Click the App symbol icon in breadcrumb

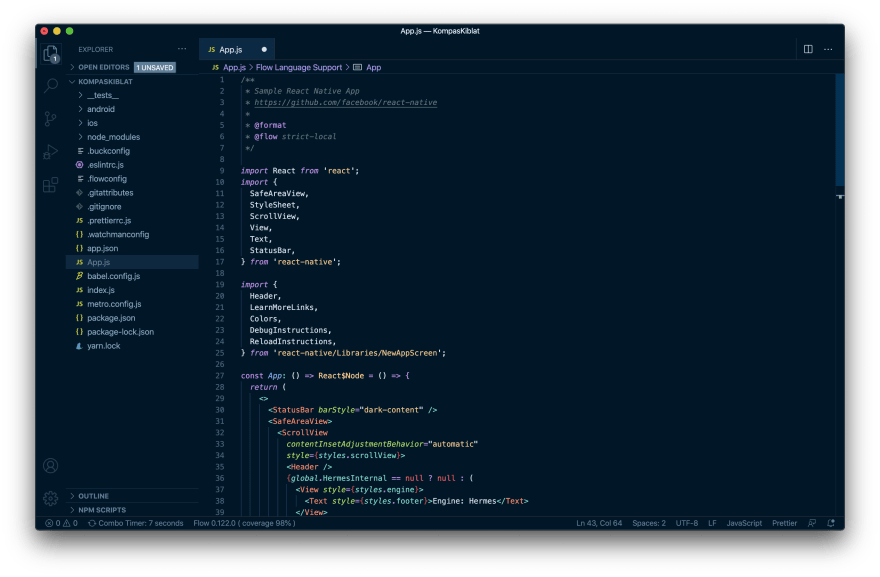(358, 67)
